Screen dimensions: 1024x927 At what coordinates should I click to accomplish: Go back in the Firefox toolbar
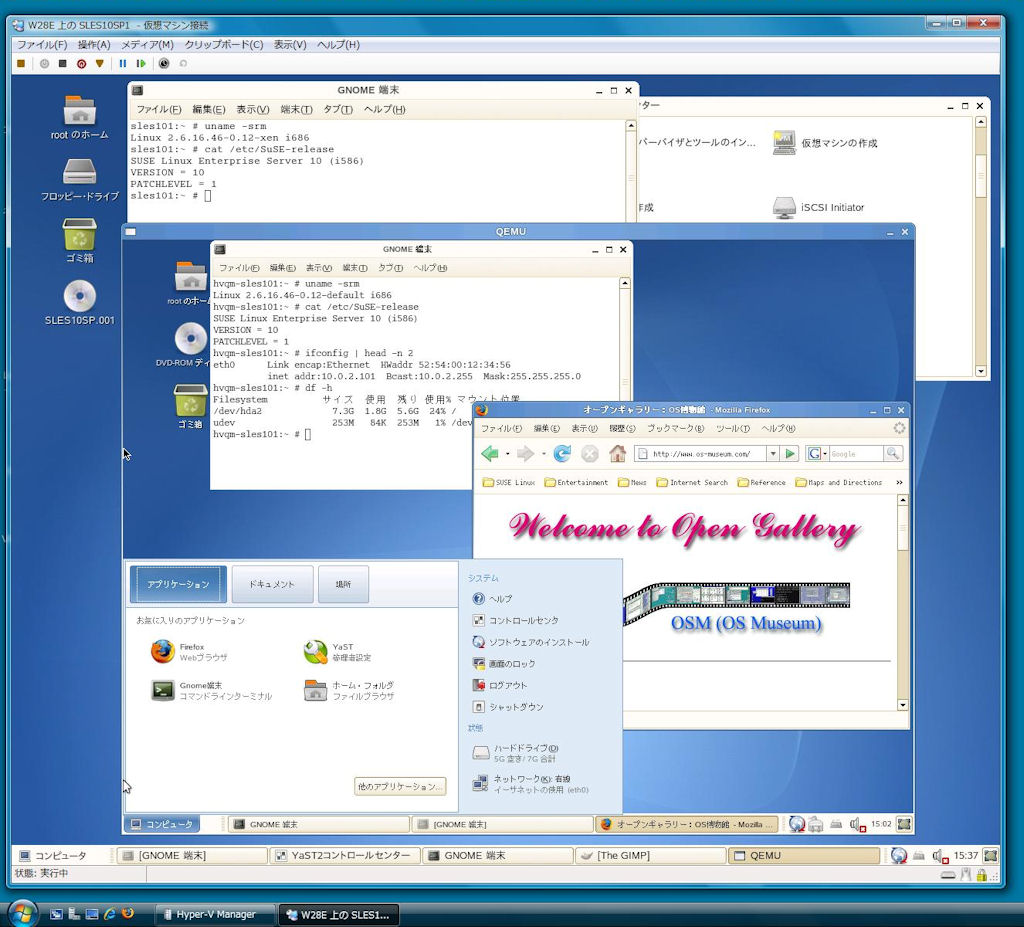(x=490, y=453)
